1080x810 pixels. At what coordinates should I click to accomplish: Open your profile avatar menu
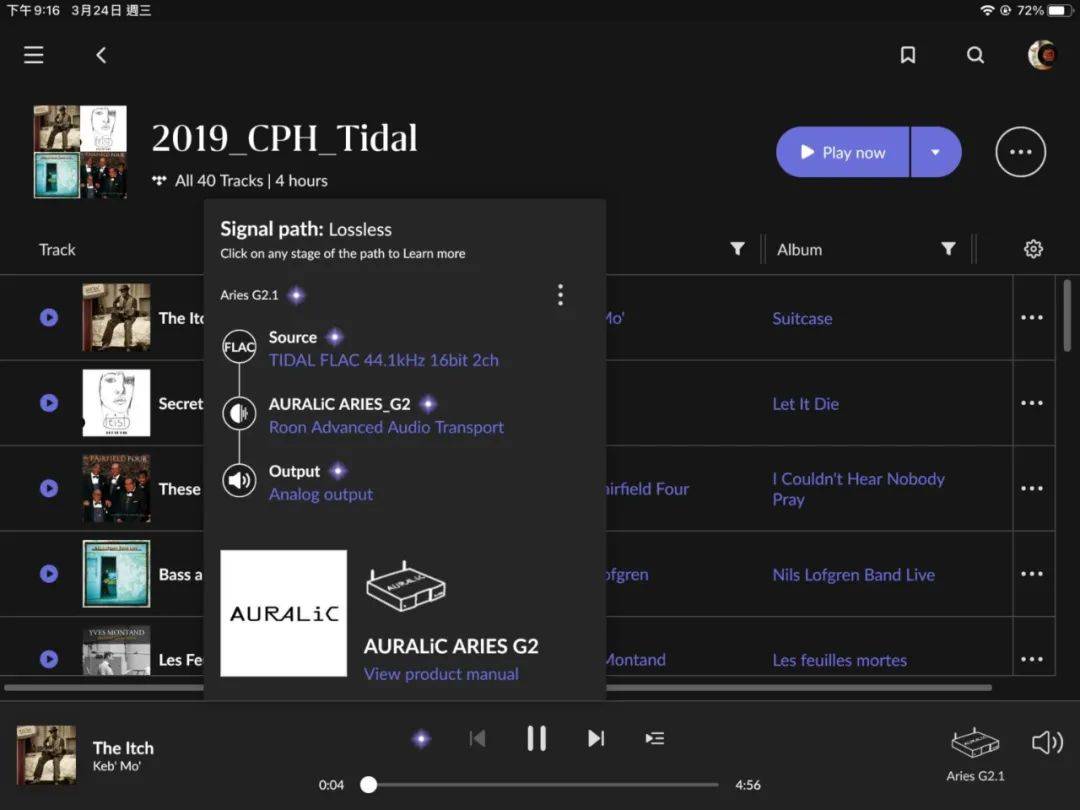(1042, 55)
